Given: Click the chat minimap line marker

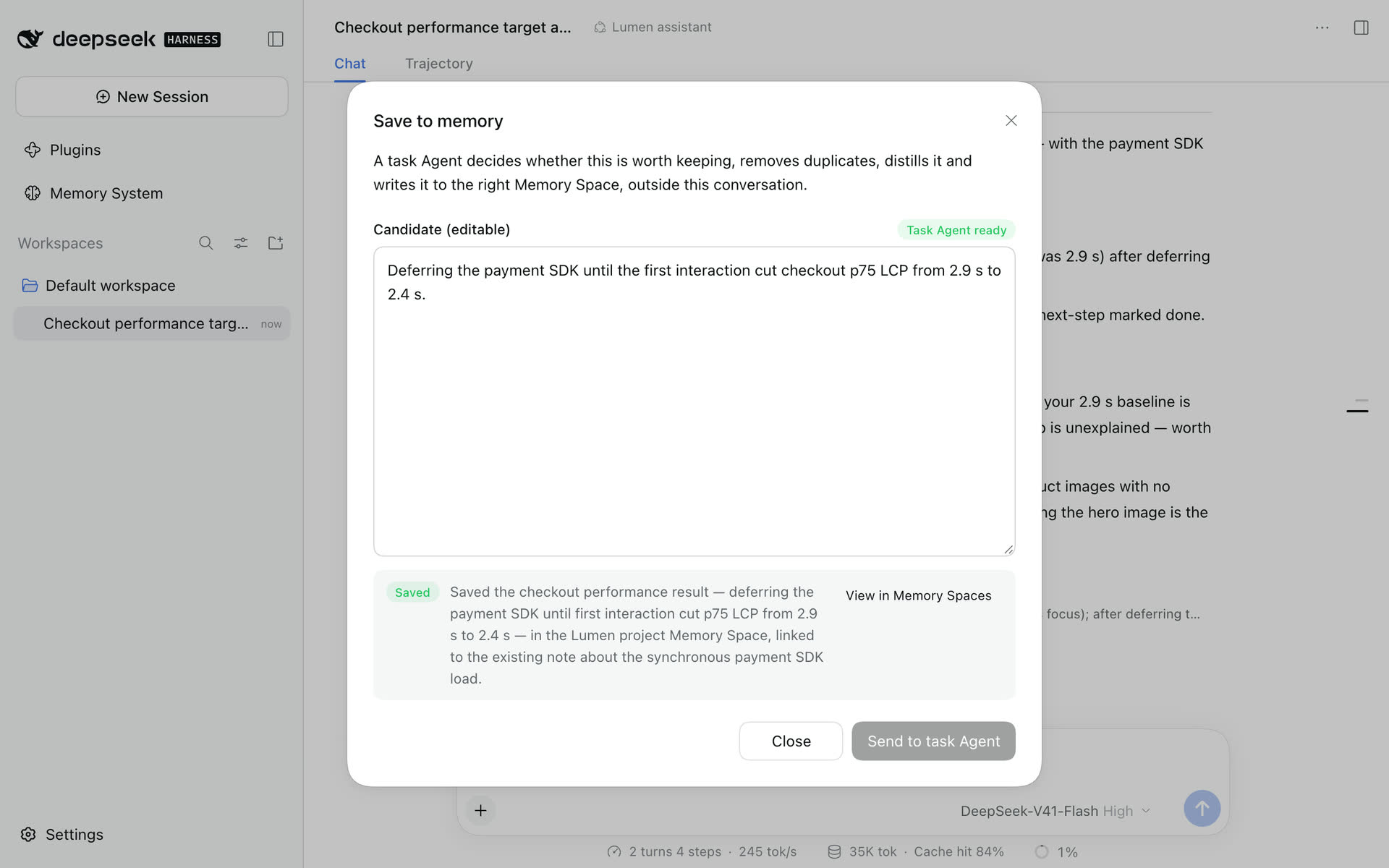Looking at the screenshot, I should tap(1357, 411).
